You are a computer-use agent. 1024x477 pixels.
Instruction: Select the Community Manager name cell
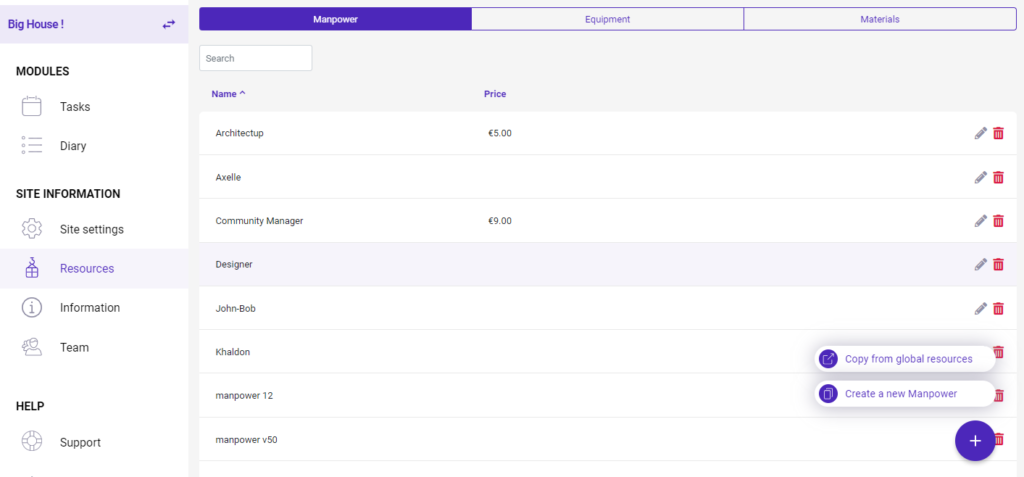point(259,221)
